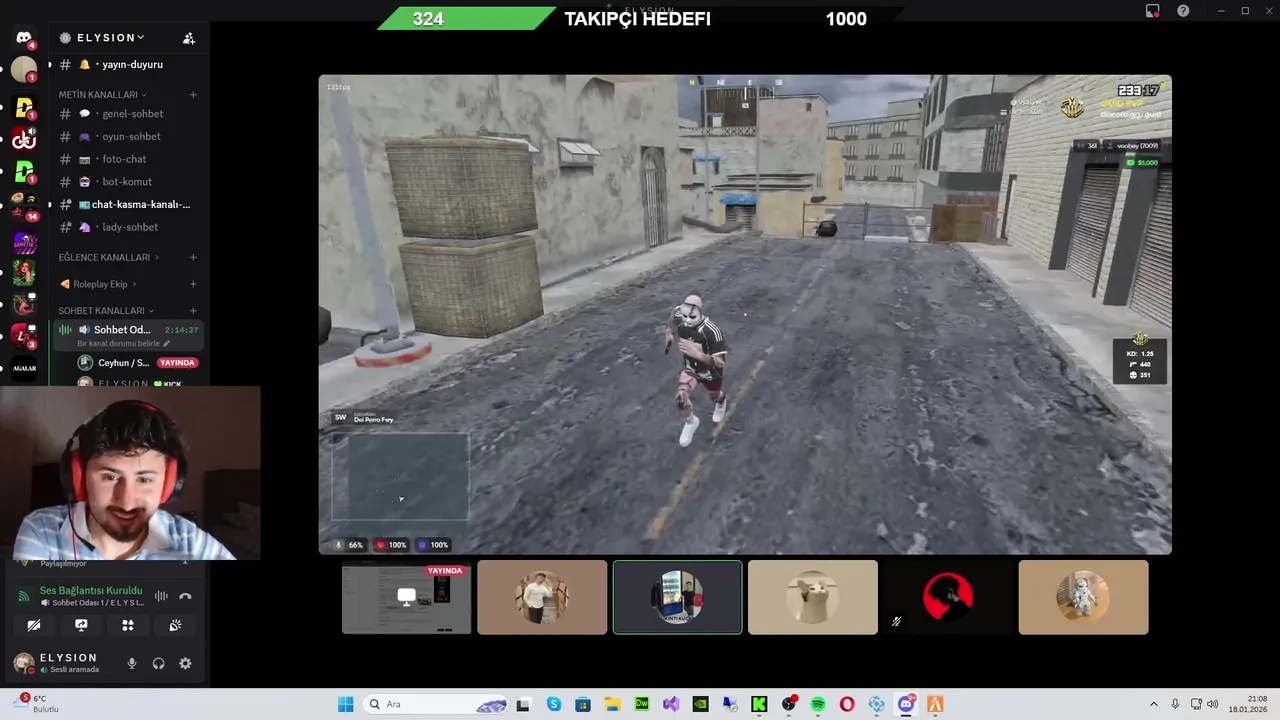Open the GAMETOK server icon
The image size is (1280, 720).
click(24, 241)
